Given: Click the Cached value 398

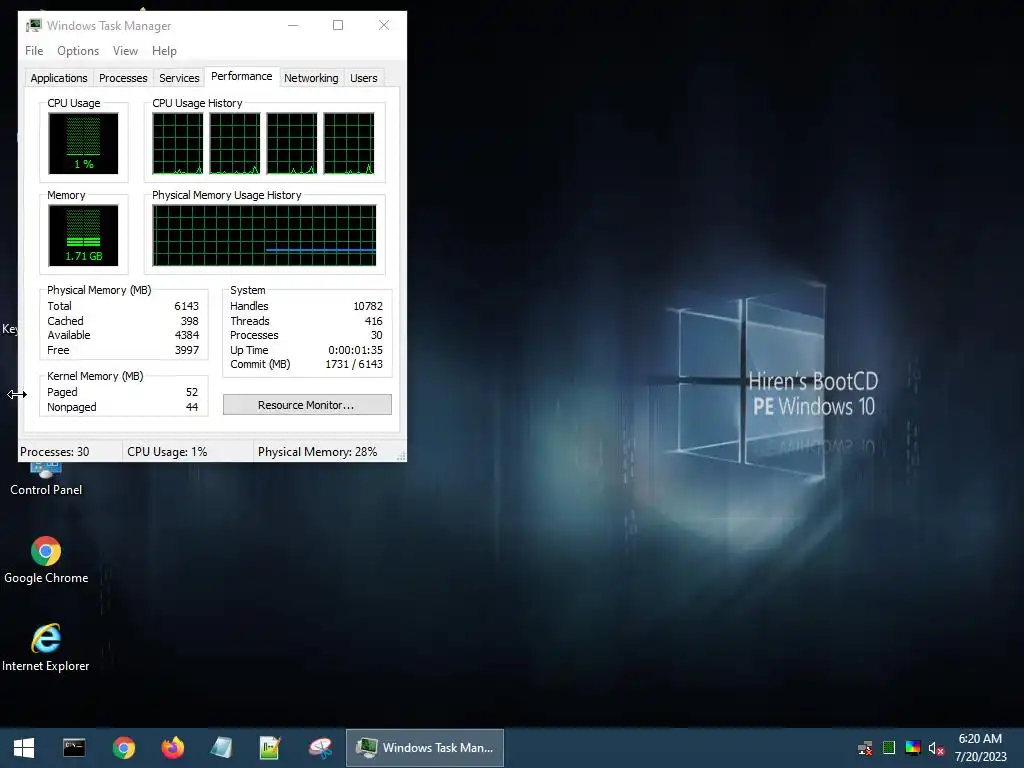Looking at the screenshot, I should [189, 321].
